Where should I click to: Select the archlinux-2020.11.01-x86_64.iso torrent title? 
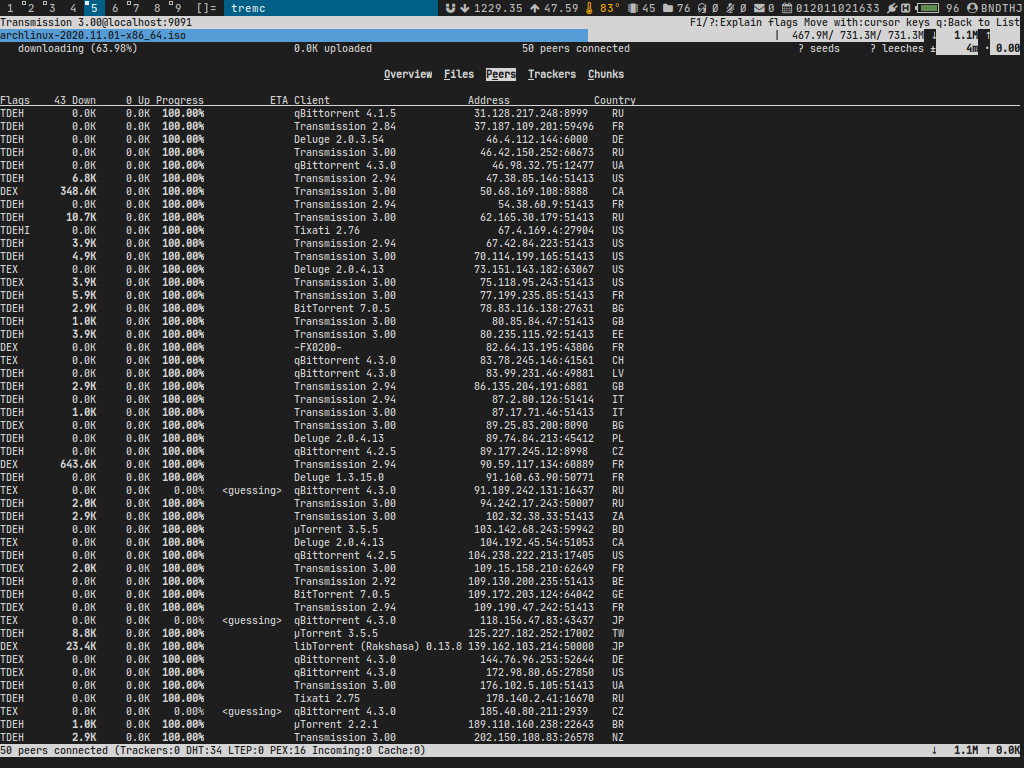[93, 35]
